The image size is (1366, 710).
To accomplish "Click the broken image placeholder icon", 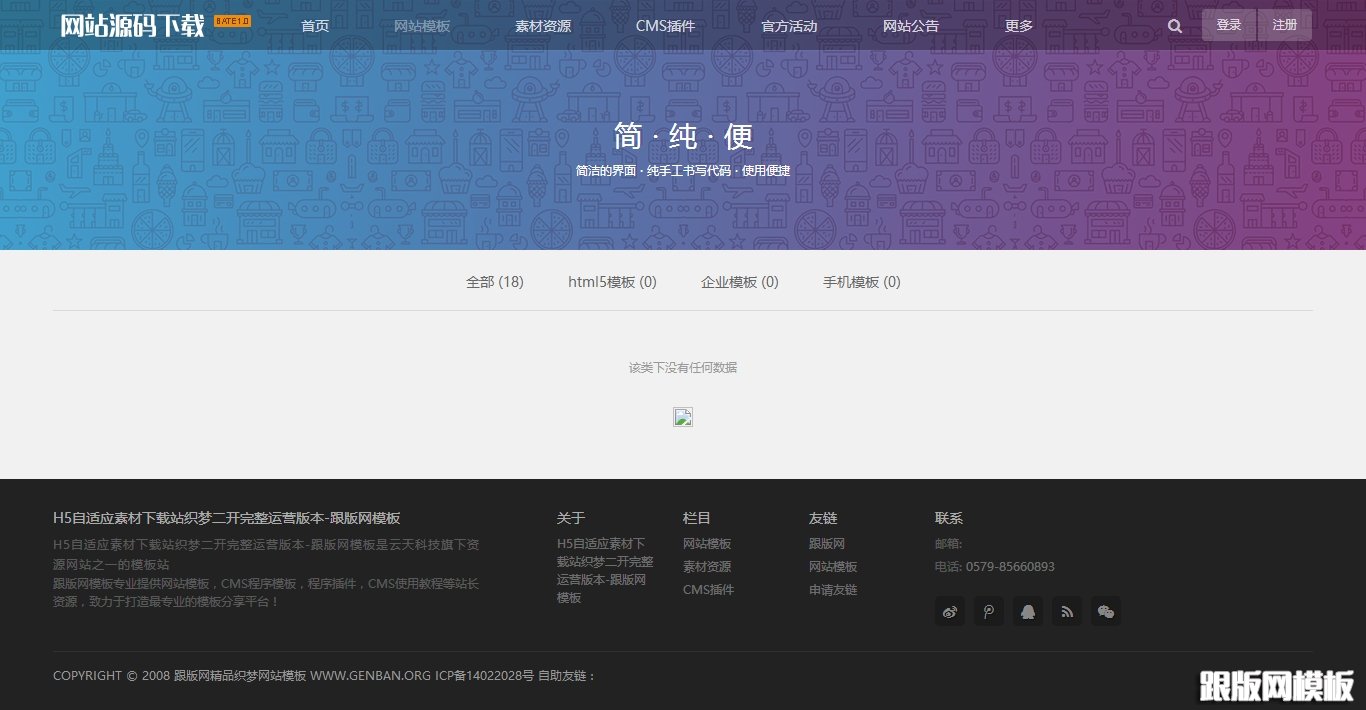I will click(x=683, y=417).
